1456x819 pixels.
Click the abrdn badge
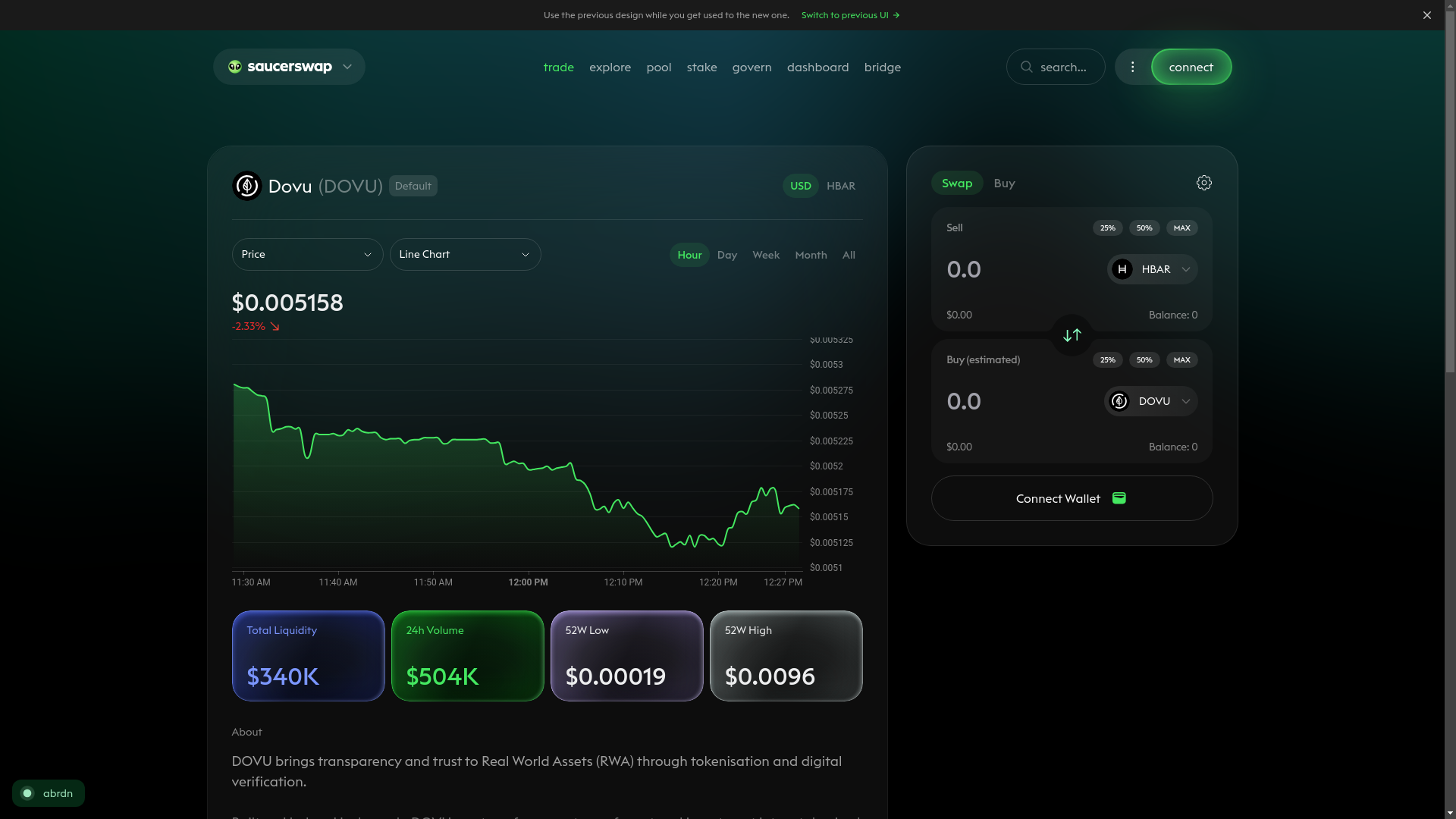49,793
